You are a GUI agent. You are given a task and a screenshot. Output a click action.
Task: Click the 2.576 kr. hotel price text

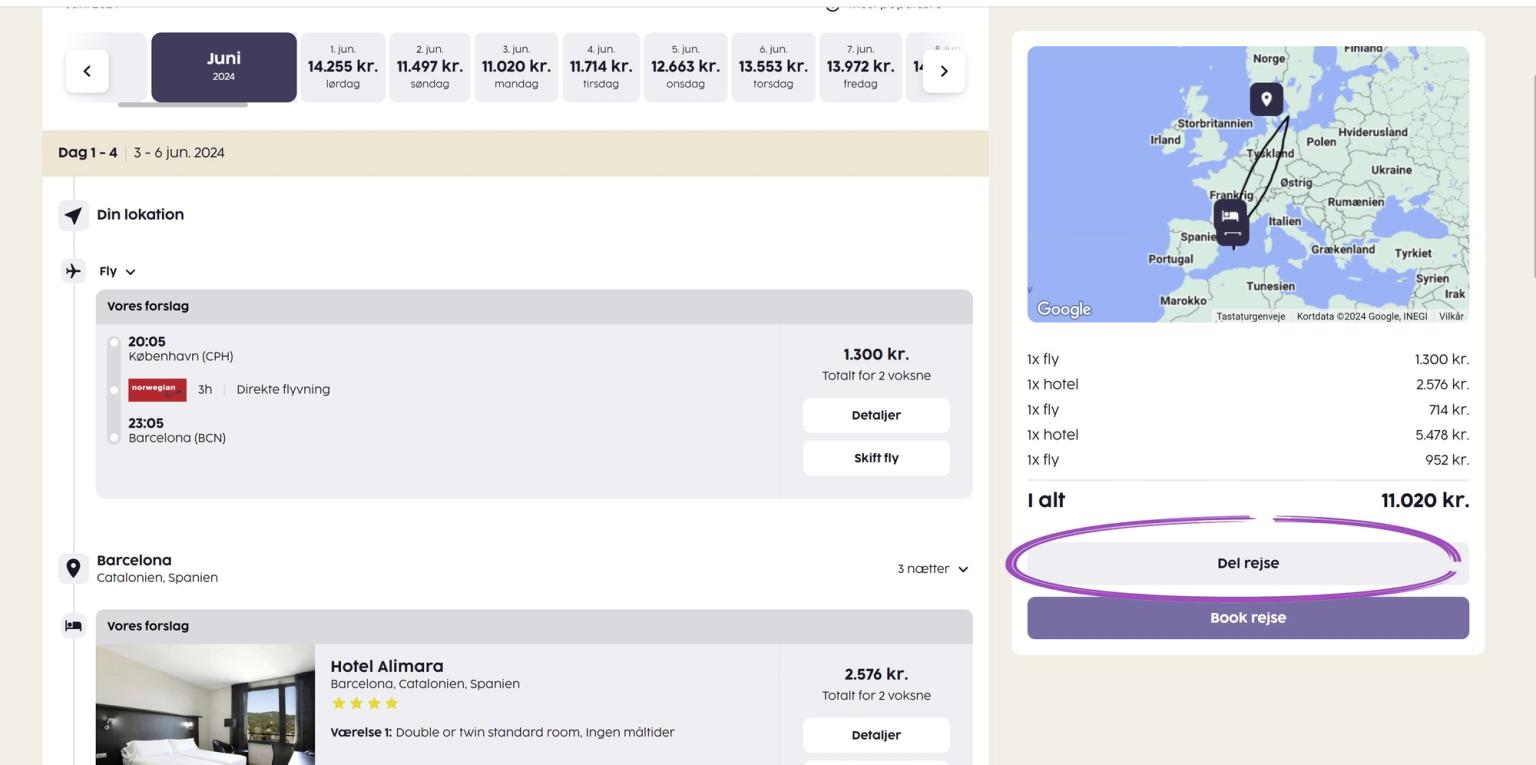(876, 674)
